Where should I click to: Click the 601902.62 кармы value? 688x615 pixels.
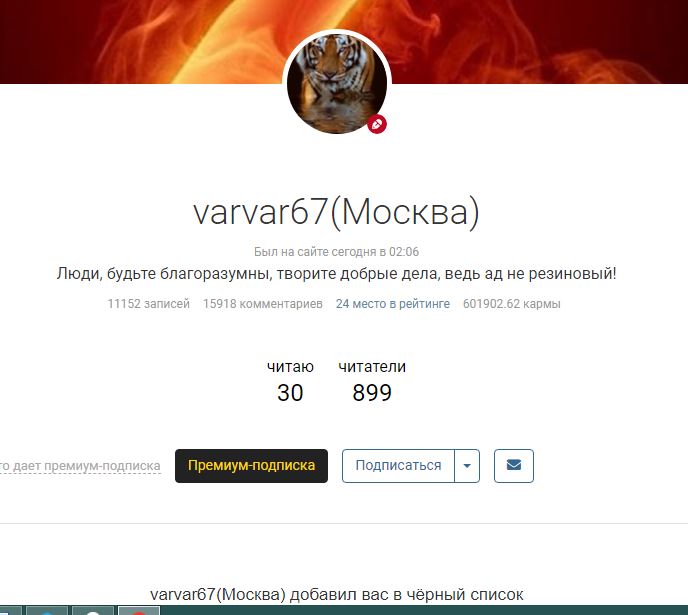click(512, 304)
